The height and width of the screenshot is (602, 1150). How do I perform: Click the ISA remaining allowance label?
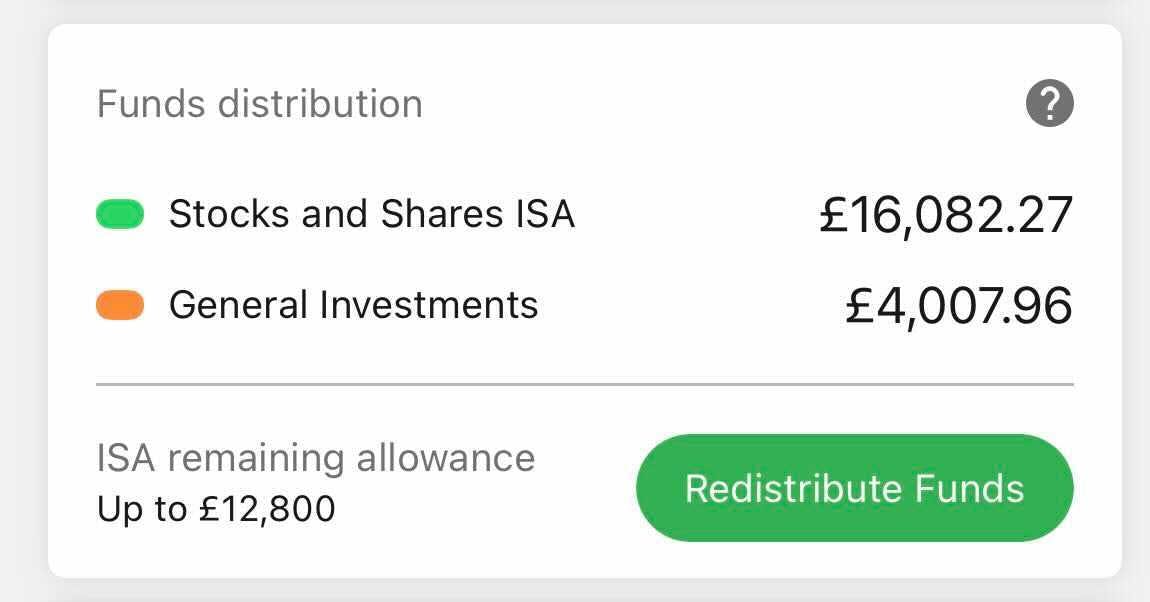[316, 458]
